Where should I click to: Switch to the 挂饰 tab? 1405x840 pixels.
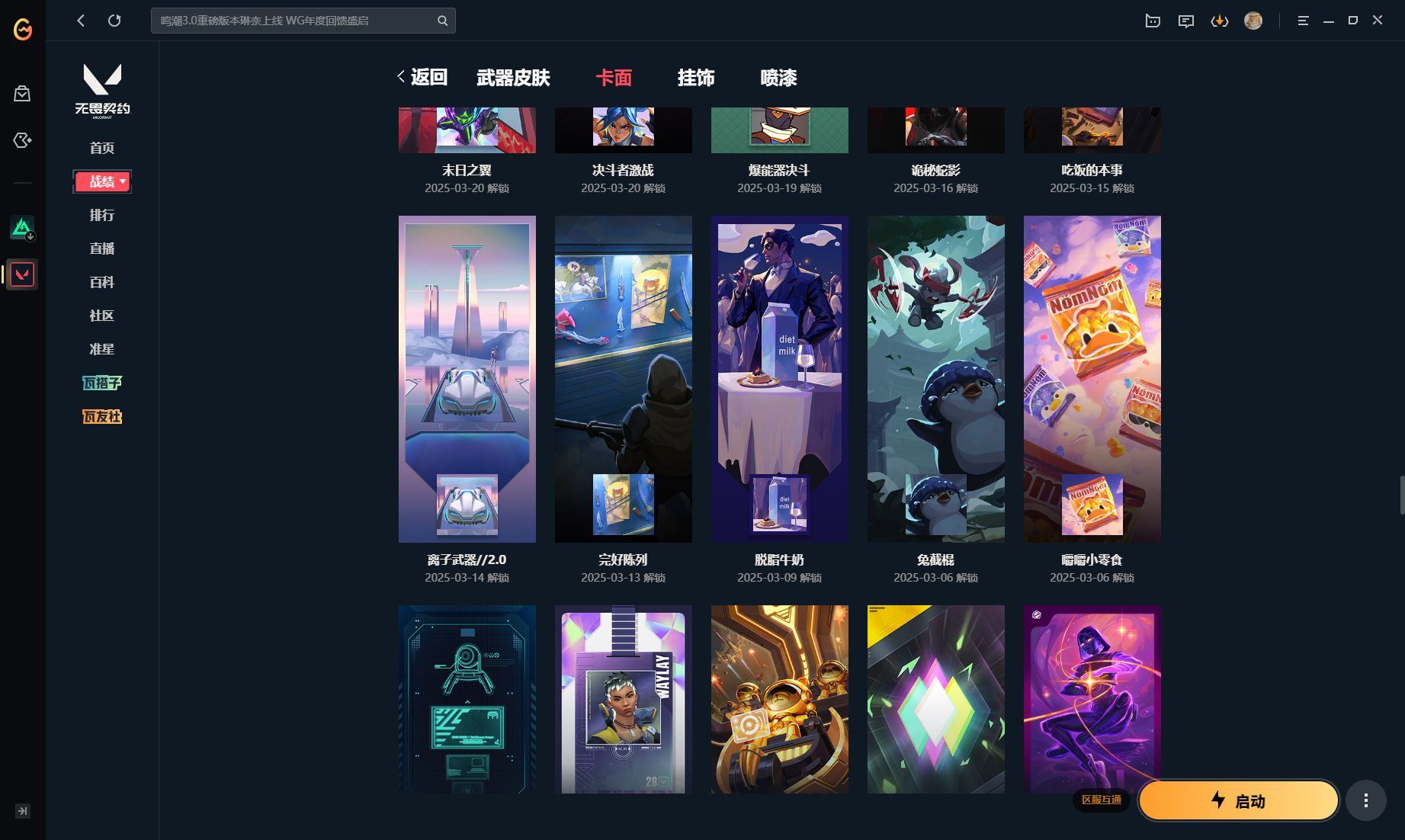click(x=695, y=78)
